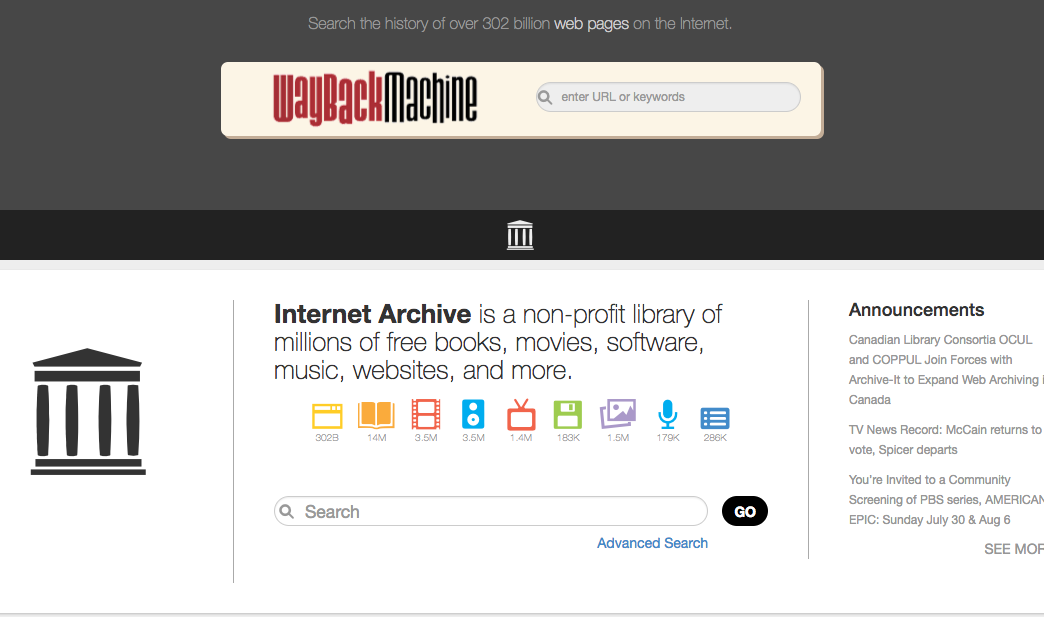1044x617 pixels.
Task: Click the large Internet Archive building logo
Action: coord(88,411)
